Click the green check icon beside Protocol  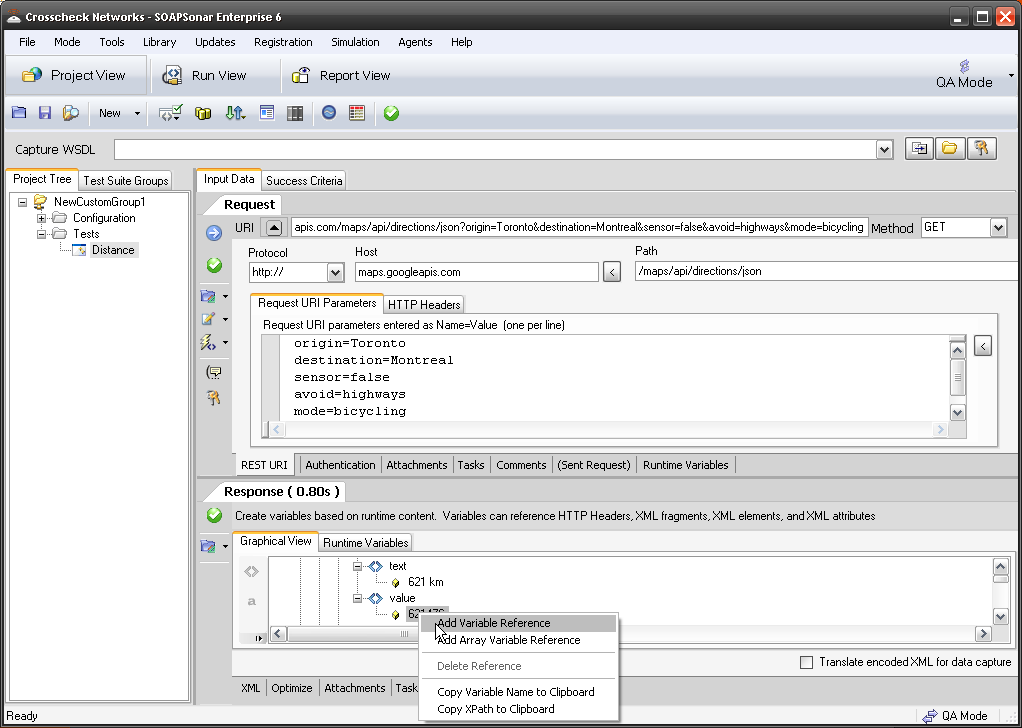pos(214,265)
